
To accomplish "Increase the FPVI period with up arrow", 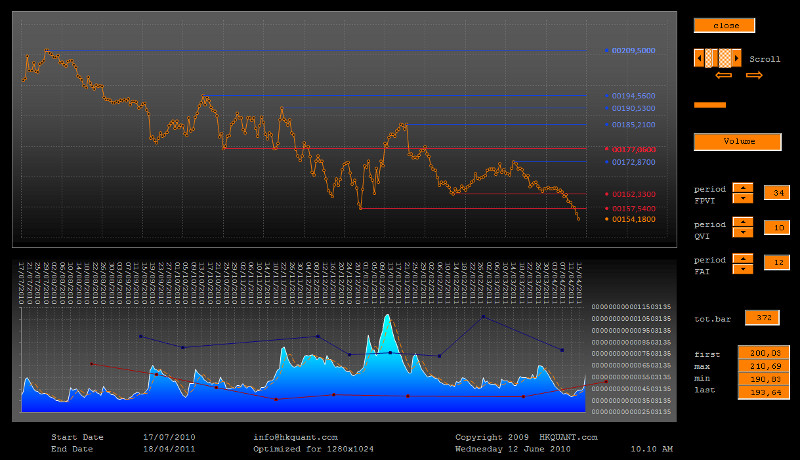I will click(743, 187).
